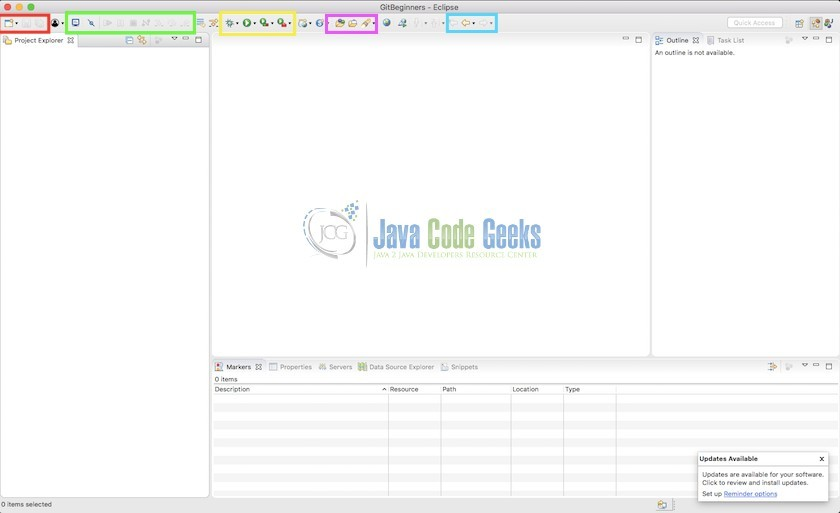This screenshot has height=513, width=840.
Task: Click the black user avatar toolbar icon
Action: pyautogui.click(x=55, y=23)
